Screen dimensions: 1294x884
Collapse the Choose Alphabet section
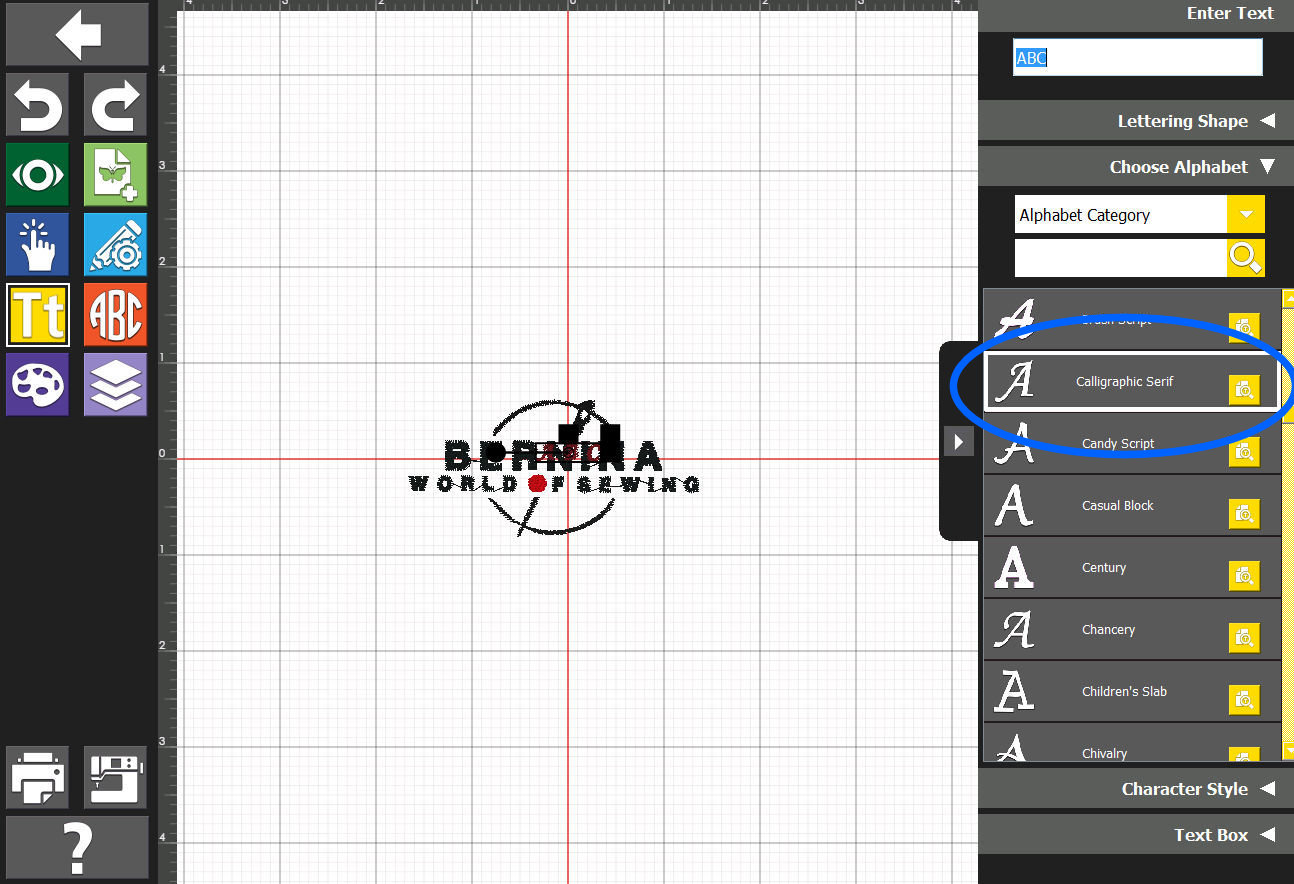tap(1135, 167)
